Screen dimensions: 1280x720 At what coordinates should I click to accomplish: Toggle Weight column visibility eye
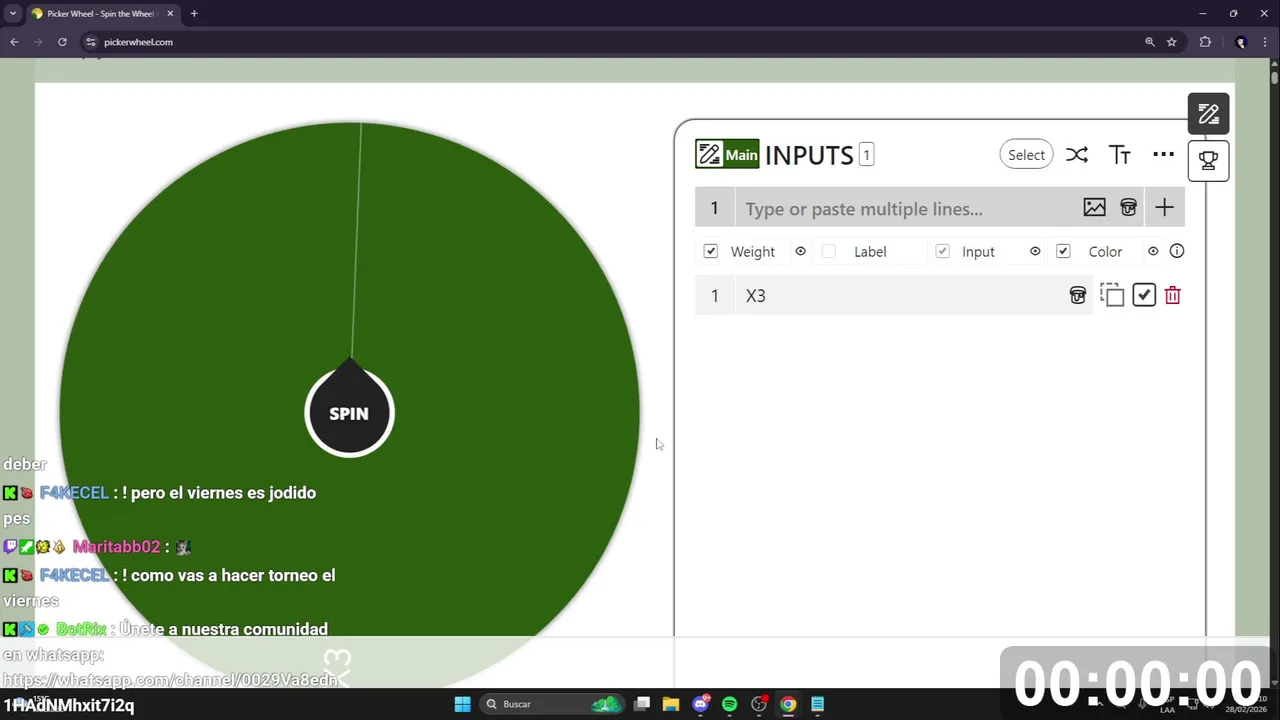point(800,251)
